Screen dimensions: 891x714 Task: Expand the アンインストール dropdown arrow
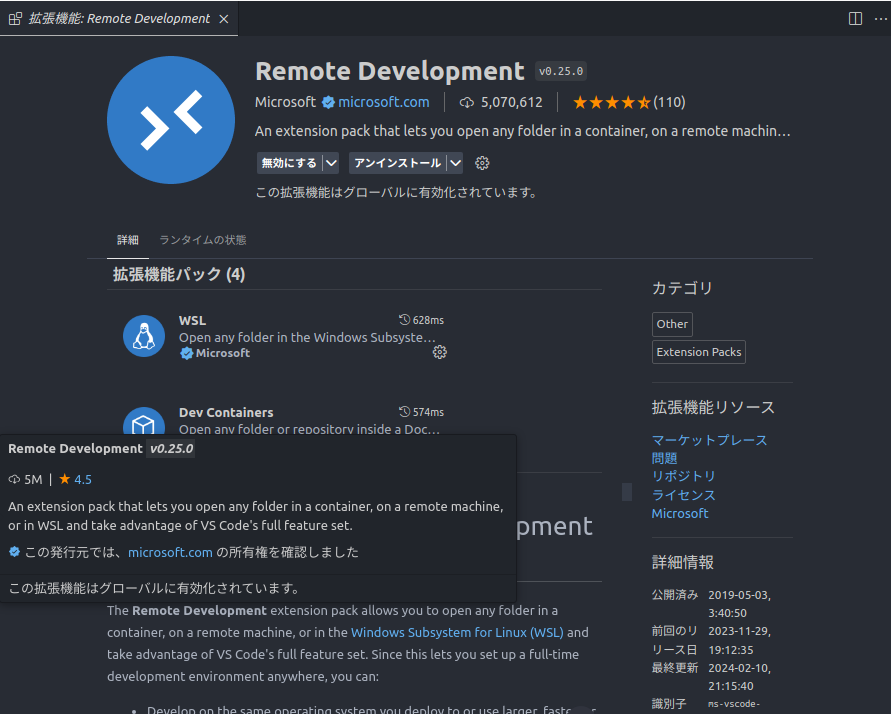[456, 164]
